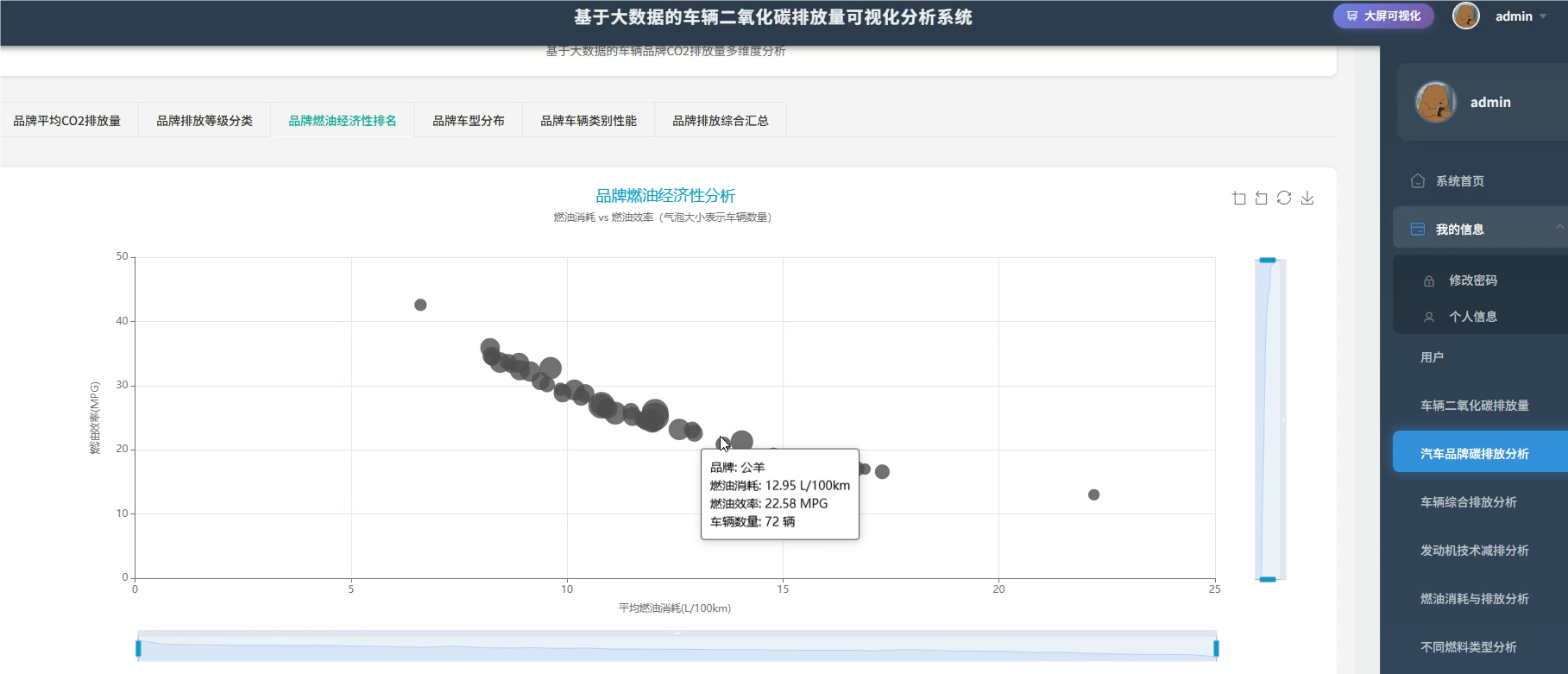The height and width of the screenshot is (674, 1568).
Task: Switch to 品牌平均CO2排放量 tab
Action: (x=67, y=121)
